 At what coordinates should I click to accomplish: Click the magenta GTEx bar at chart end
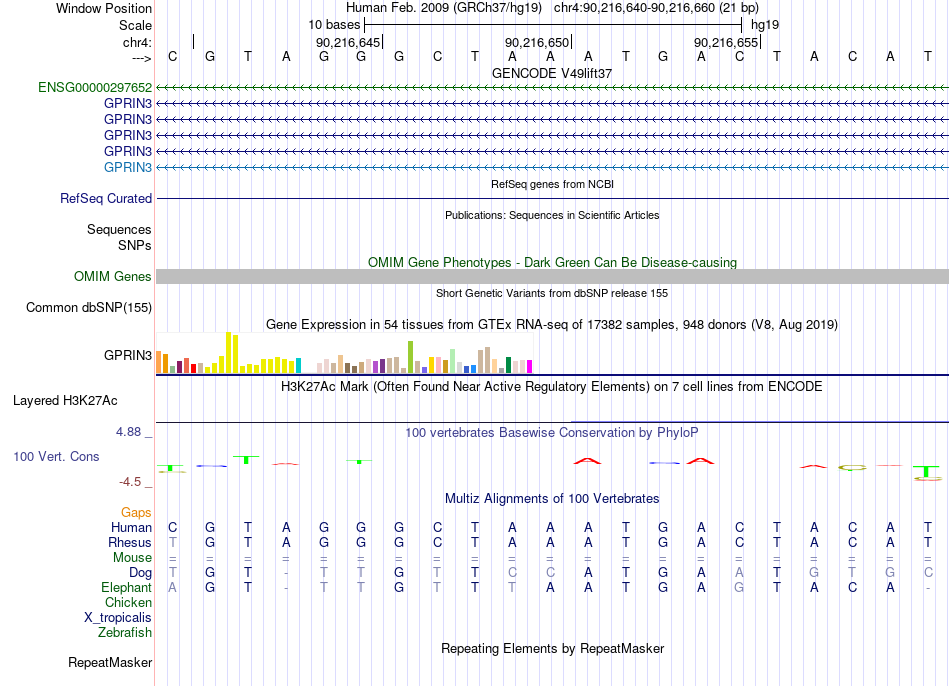tap(530, 367)
